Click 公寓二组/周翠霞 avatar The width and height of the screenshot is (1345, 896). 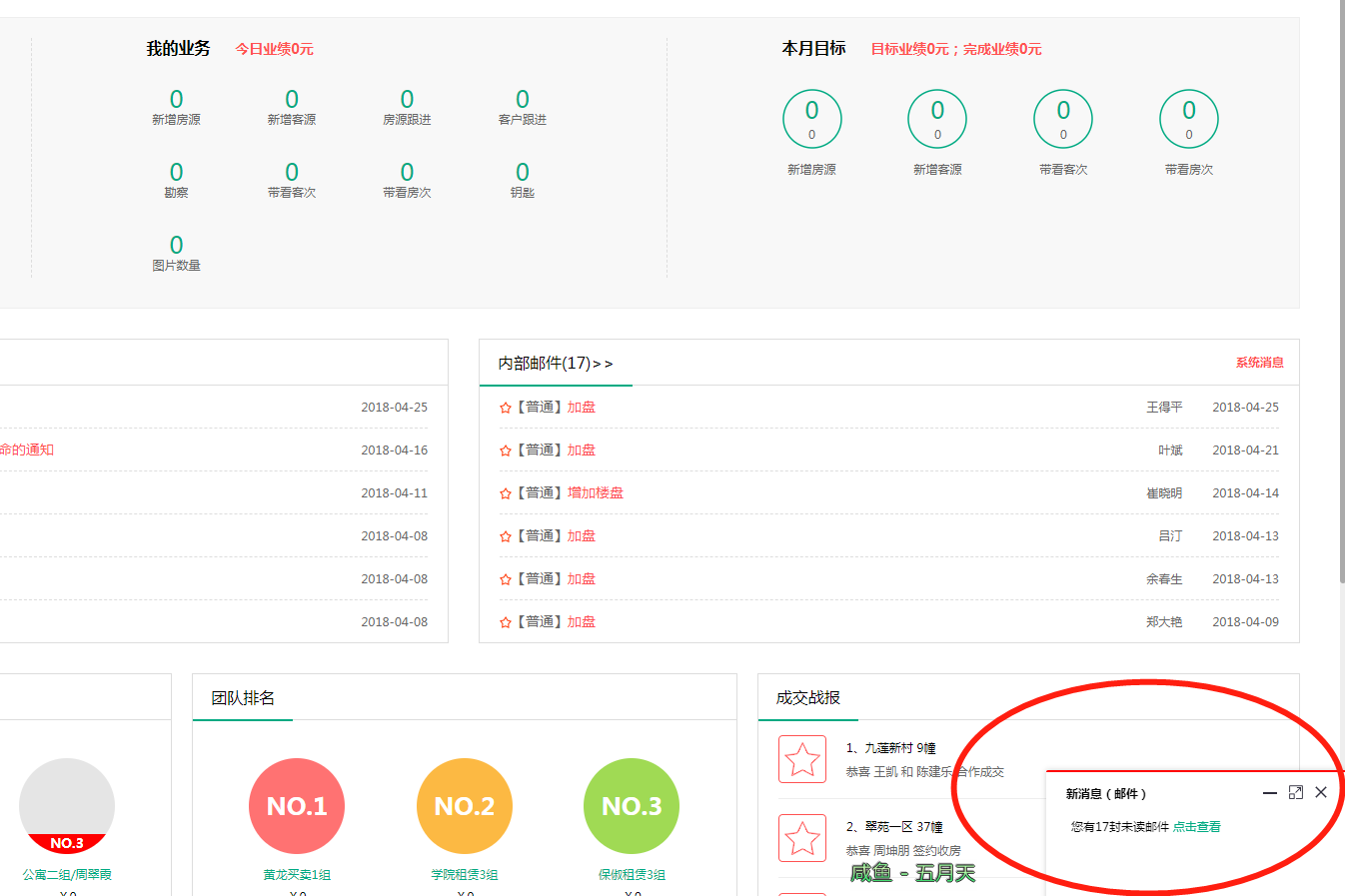tap(67, 806)
